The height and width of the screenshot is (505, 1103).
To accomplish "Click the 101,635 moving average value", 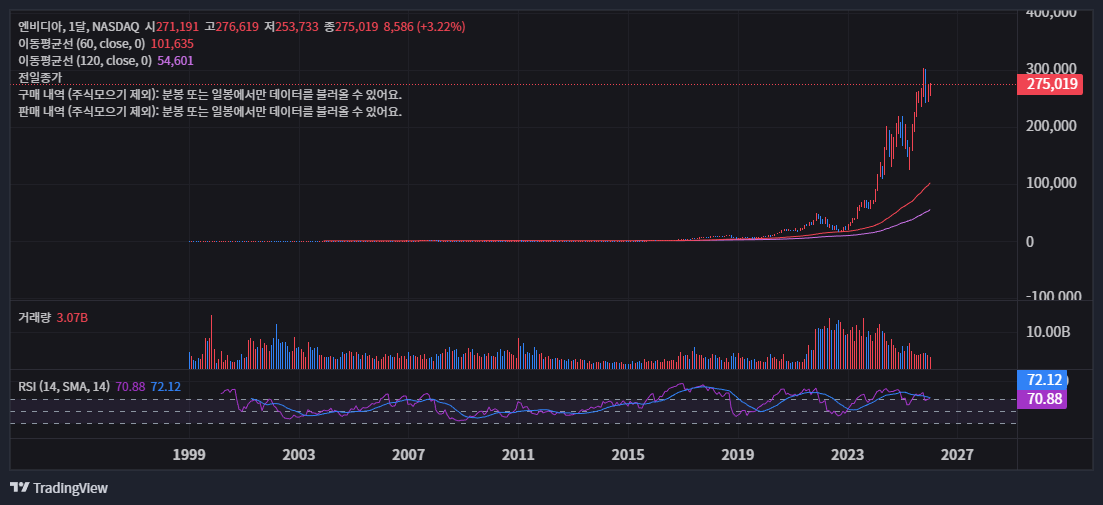I will [172, 44].
